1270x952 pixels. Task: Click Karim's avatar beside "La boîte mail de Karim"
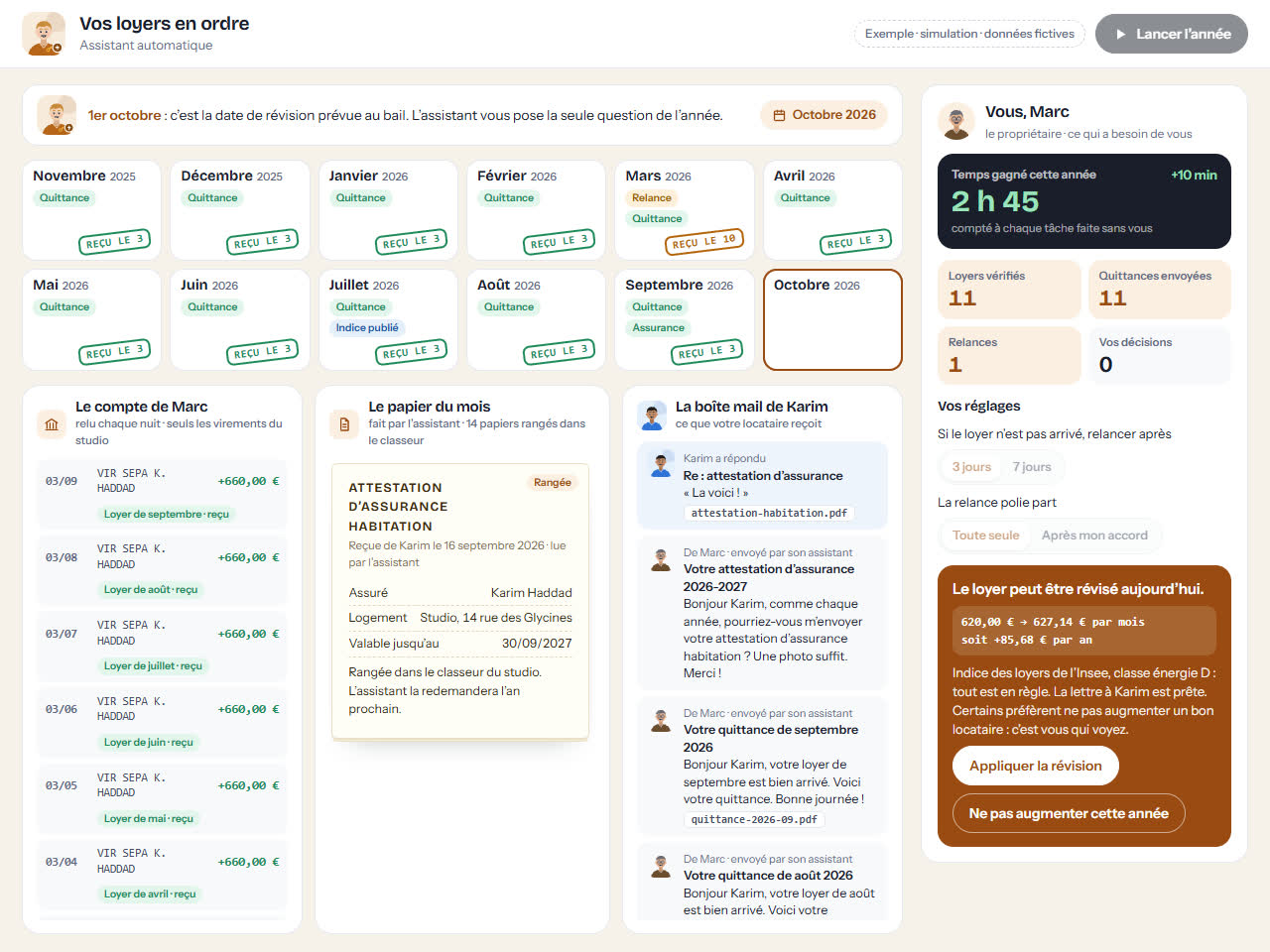[652, 416]
